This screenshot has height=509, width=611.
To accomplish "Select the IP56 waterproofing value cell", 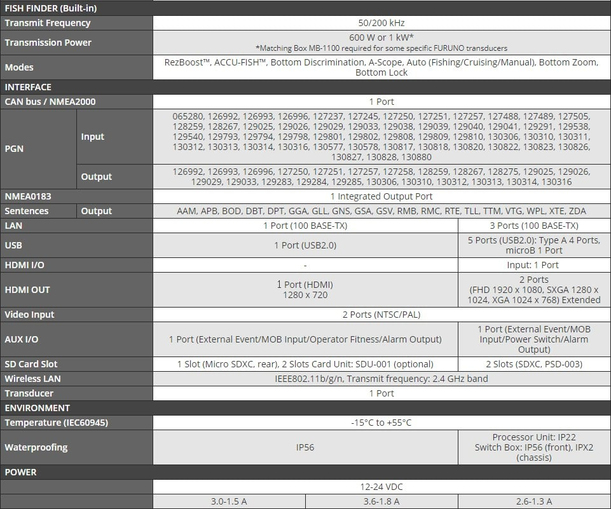I will pyautogui.click(x=305, y=447).
